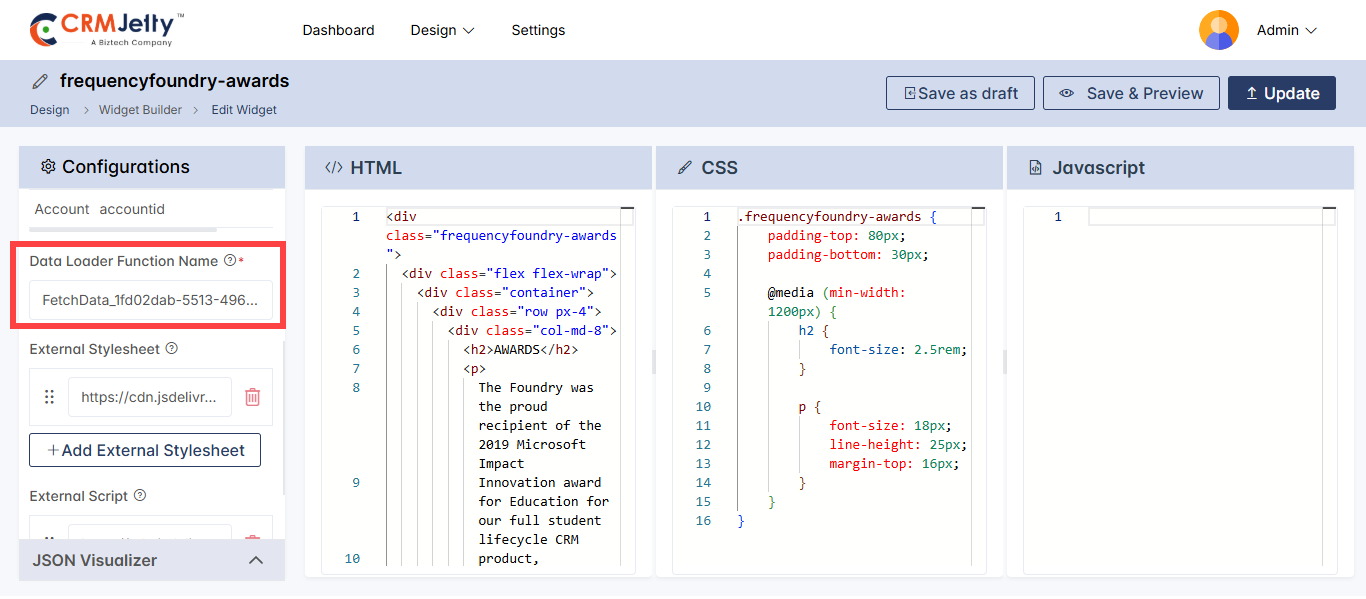1366x599 pixels.
Task: Open the Settings menu item
Action: coord(538,30)
